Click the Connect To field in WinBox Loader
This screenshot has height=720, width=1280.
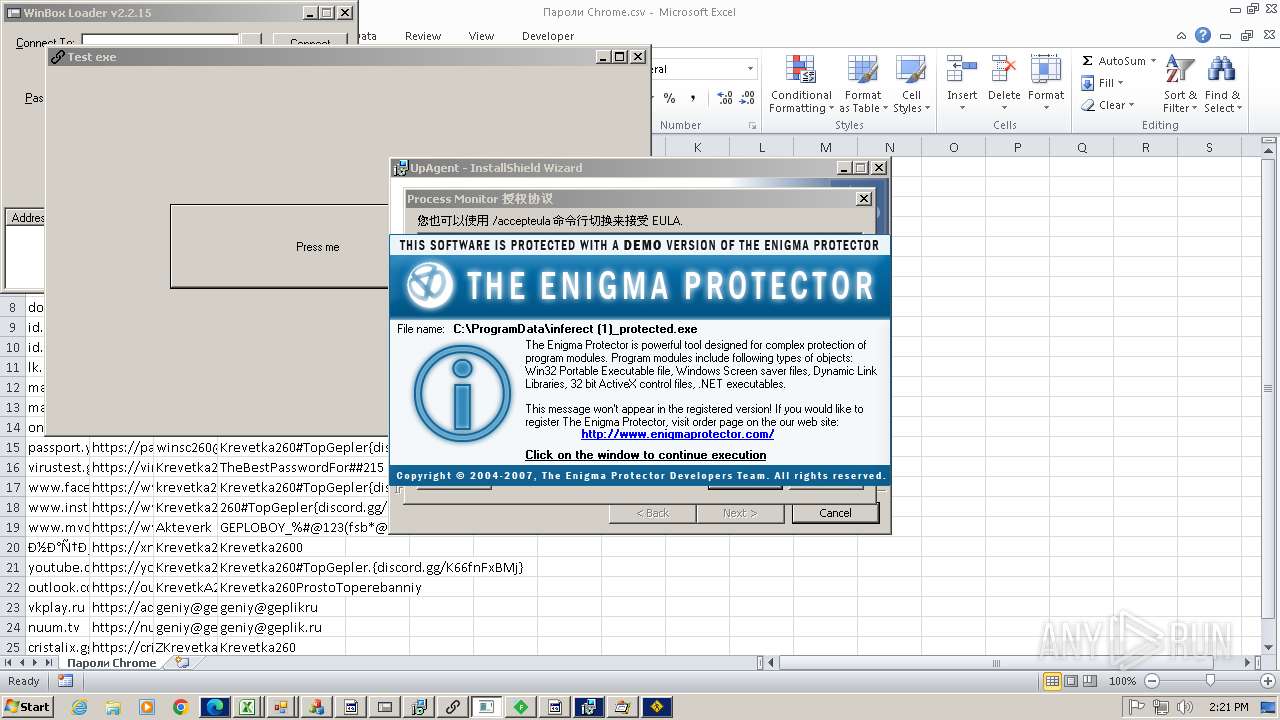[160, 40]
